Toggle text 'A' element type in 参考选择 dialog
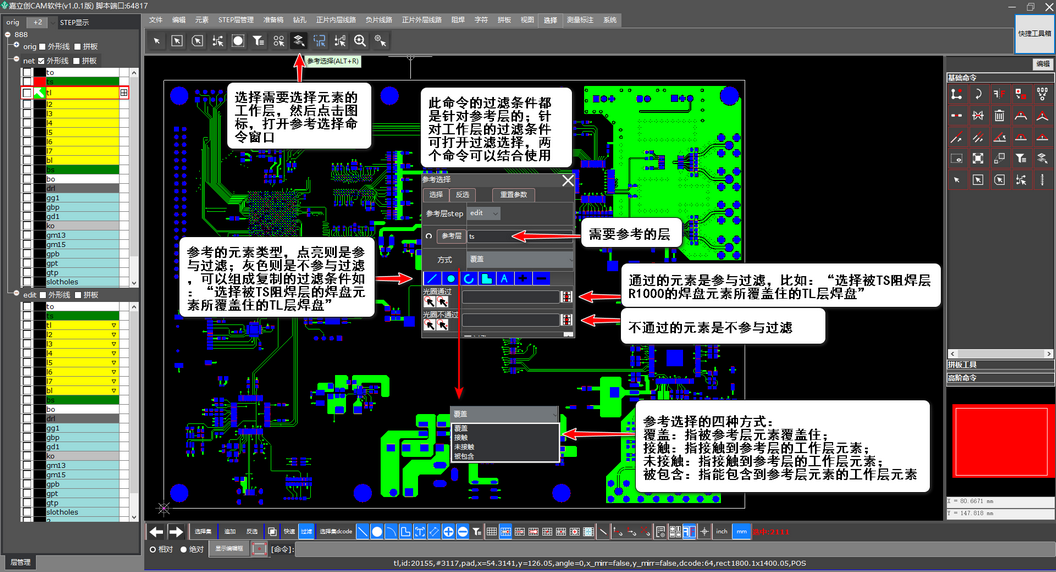 [504, 278]
